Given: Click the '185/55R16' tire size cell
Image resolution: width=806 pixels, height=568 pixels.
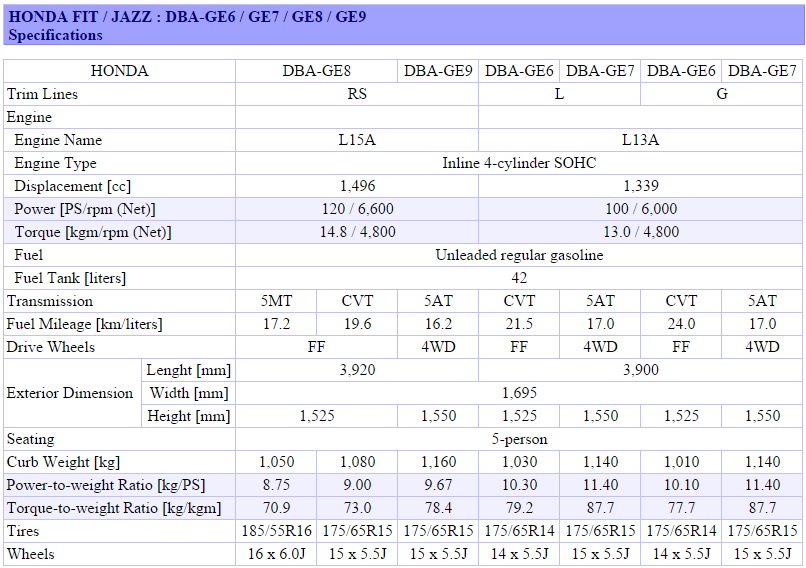Looking at the screenshot, I should (276, 530).
